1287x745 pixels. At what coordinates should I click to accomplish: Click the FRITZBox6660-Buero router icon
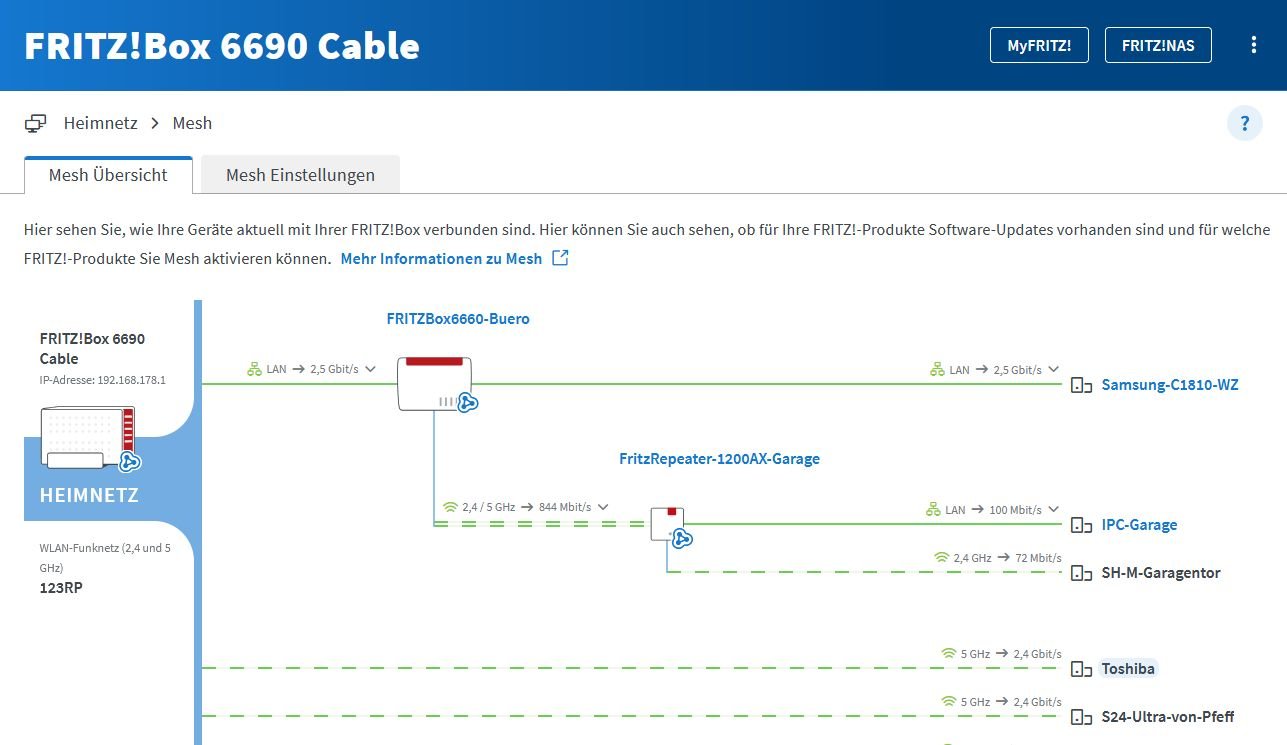pyautogui.click(x=435, y=383)
